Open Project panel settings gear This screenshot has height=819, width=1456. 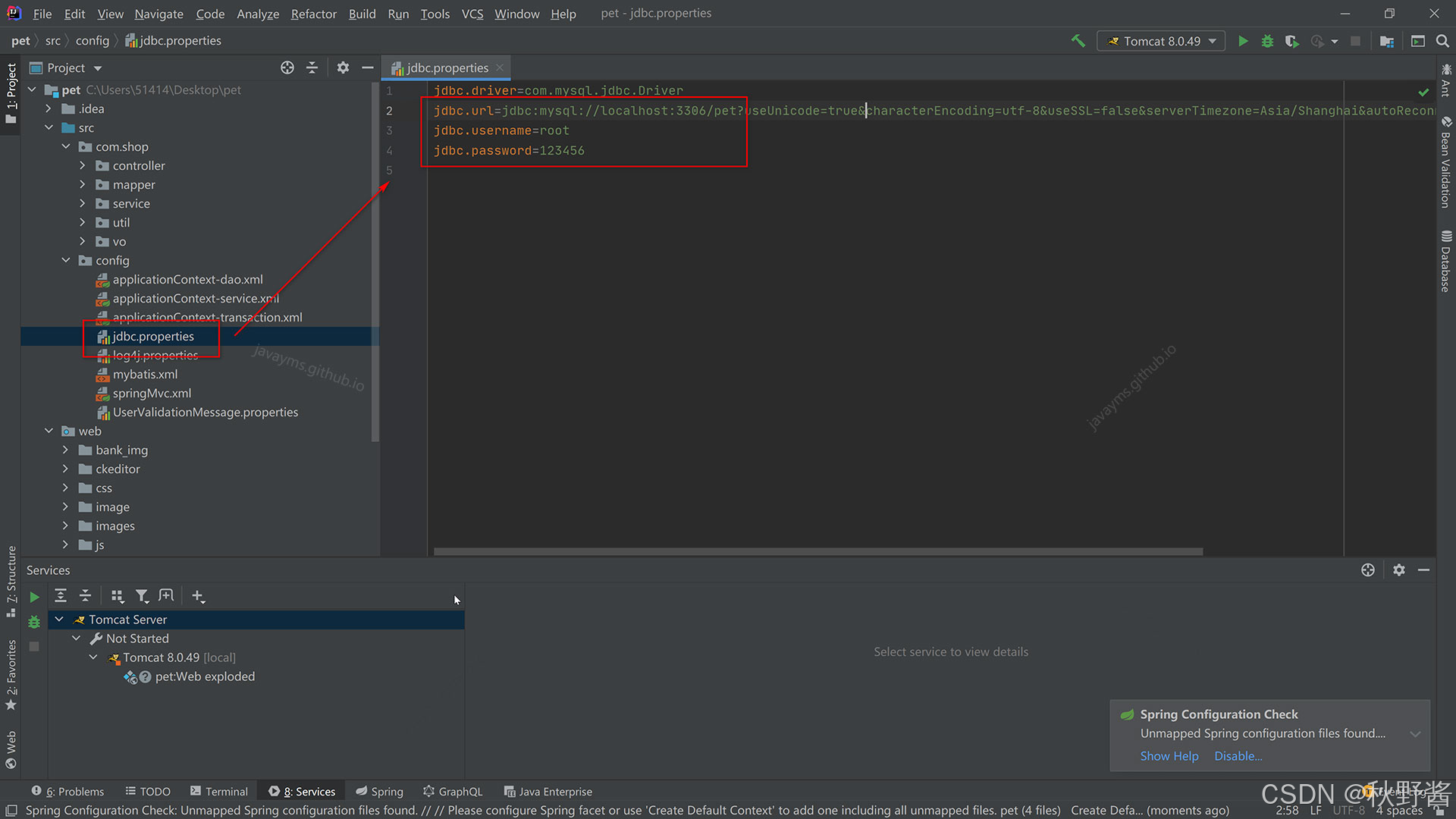coord(343,67)
